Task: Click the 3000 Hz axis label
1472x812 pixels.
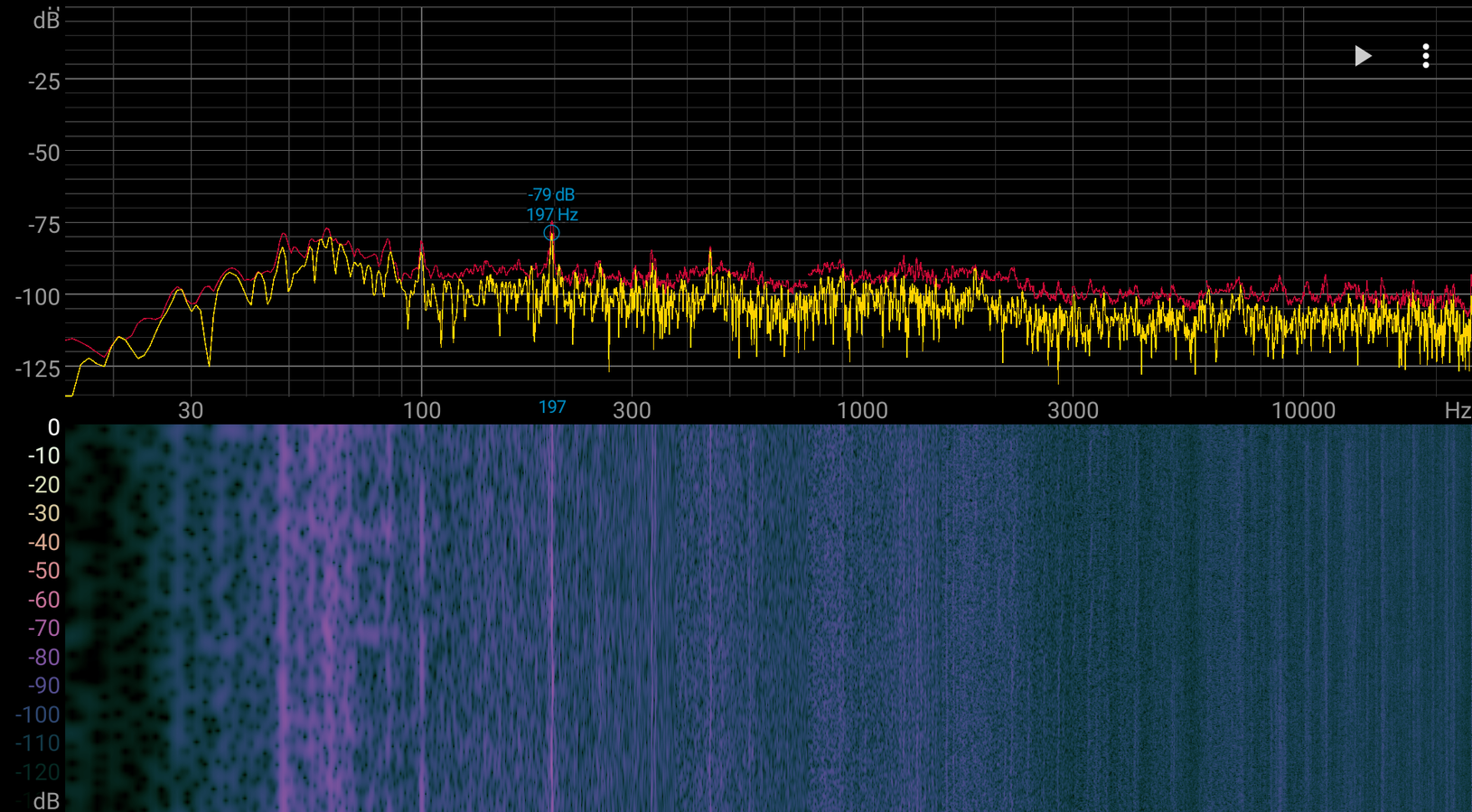Action: click(x=1073, y=410)
